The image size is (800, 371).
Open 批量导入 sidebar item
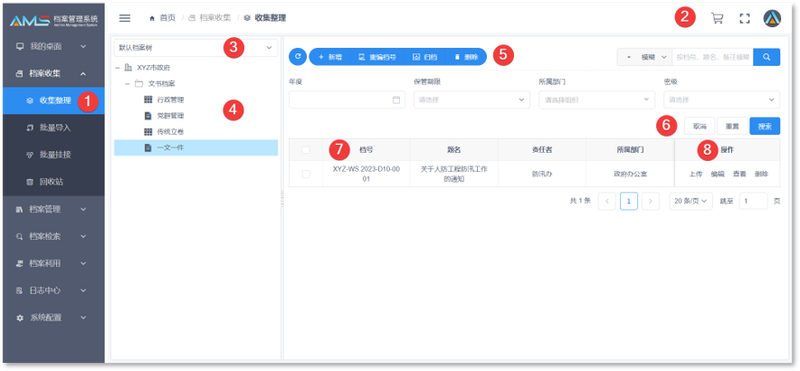coord(54,128)
